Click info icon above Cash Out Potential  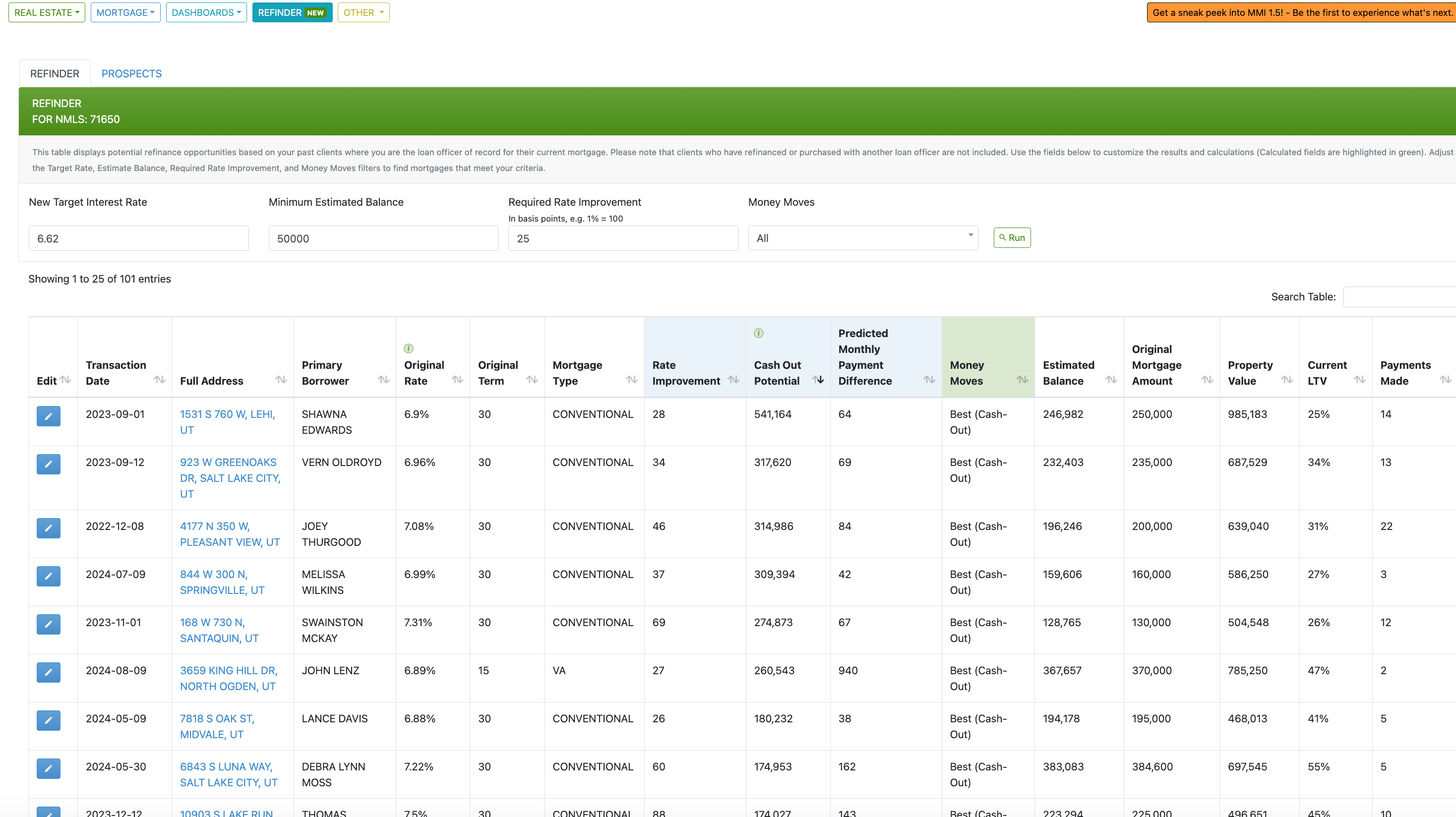coord(759,333)
